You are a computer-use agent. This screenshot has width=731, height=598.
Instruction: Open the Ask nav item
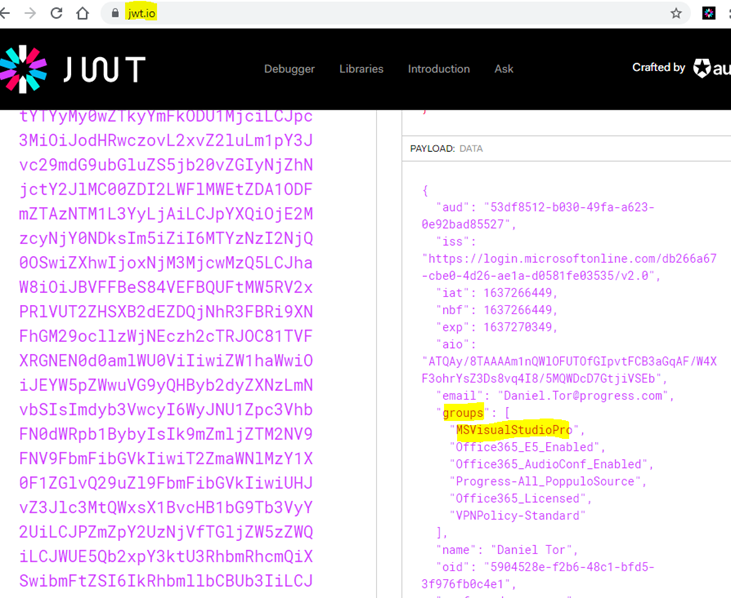point(503,69)
